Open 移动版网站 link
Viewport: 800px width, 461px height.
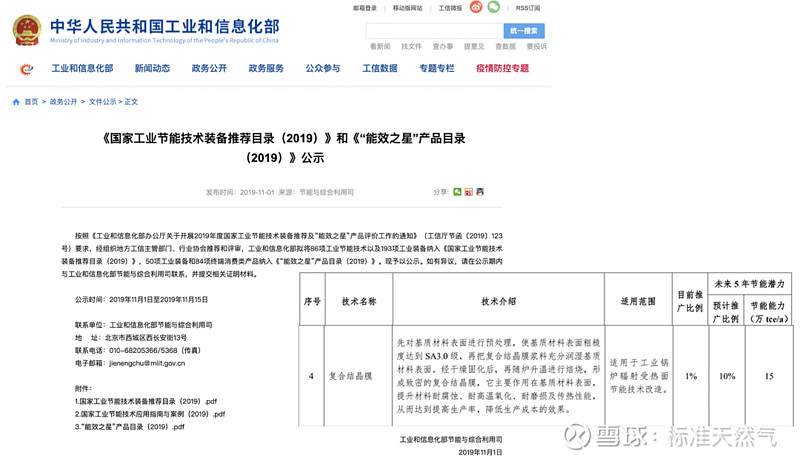tap(408, 8)
